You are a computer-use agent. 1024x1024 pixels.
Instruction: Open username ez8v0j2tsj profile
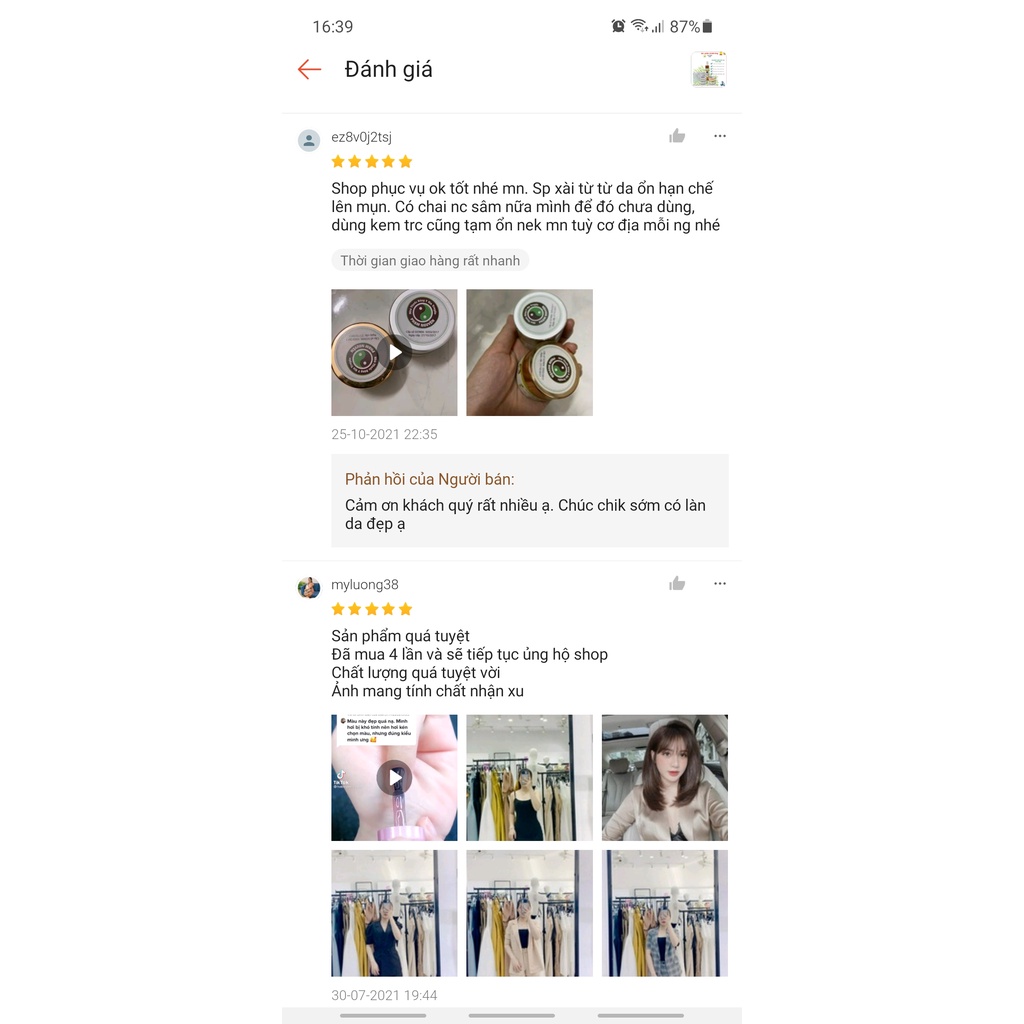pos(361,137)
